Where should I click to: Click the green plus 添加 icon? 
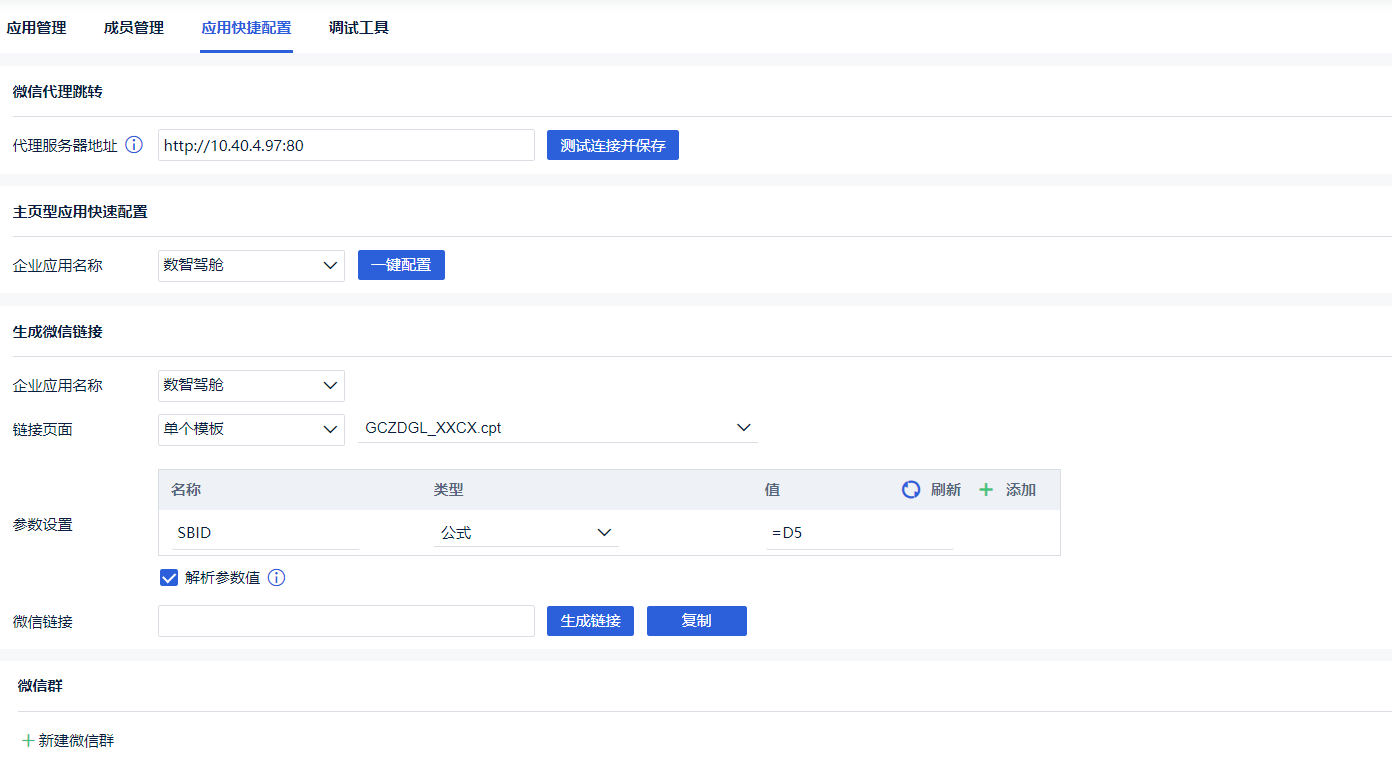pos(986,489)
